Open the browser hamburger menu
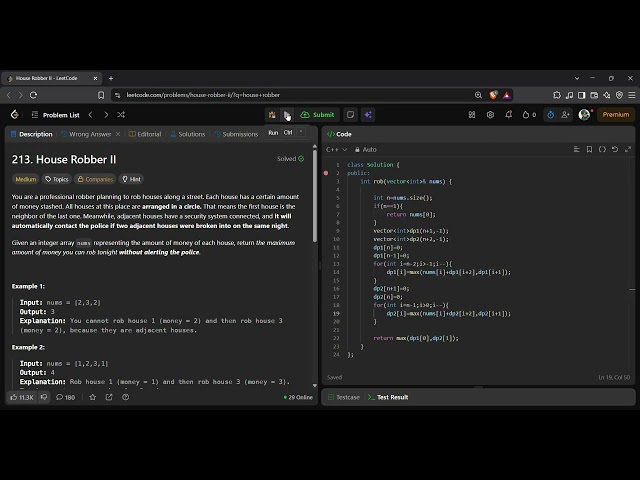 tap(632, 95)
